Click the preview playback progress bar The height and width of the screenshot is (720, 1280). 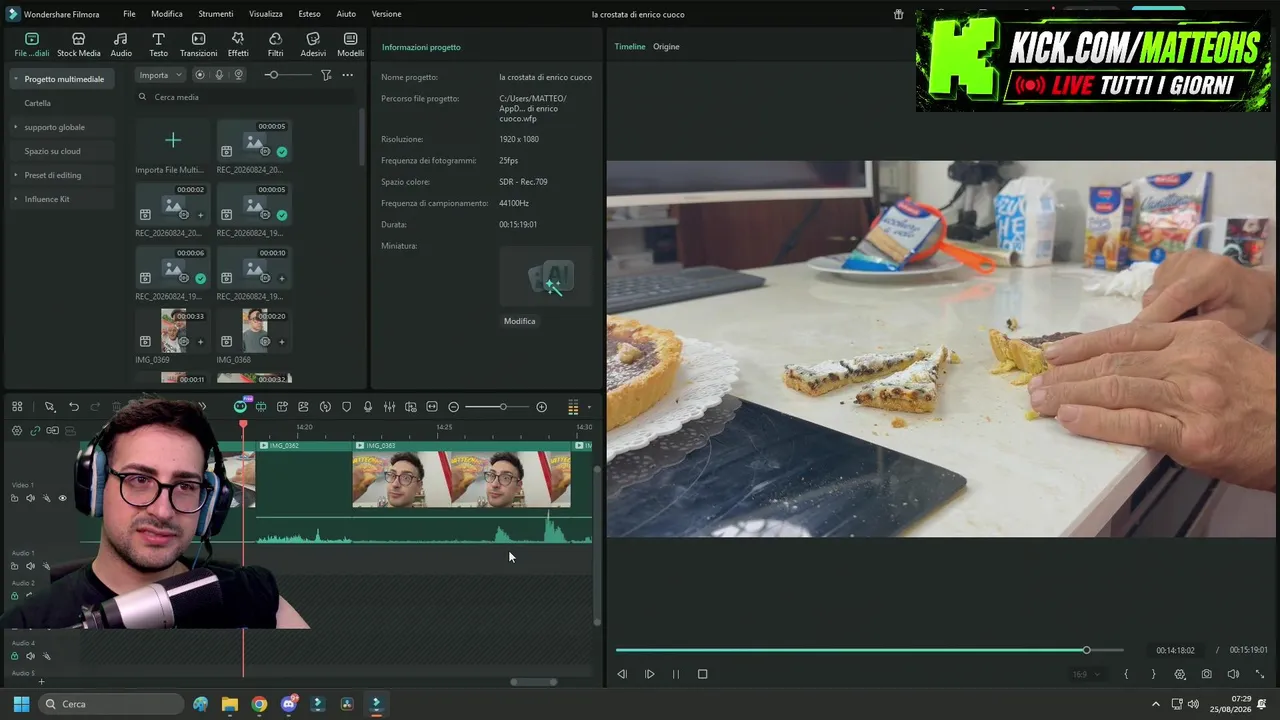tap(869, 650)
